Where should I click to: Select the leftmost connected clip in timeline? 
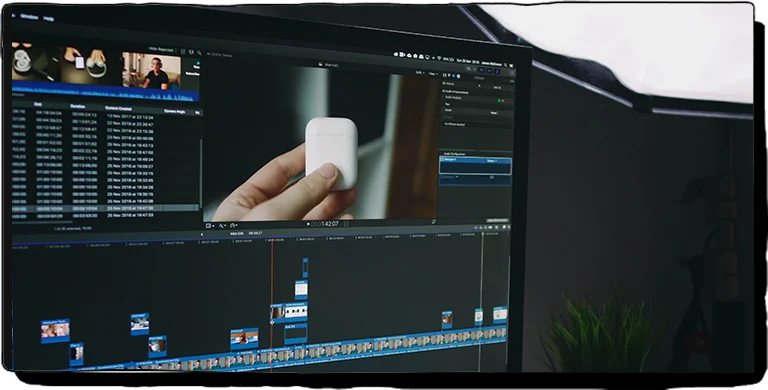(x=55, y=331)
